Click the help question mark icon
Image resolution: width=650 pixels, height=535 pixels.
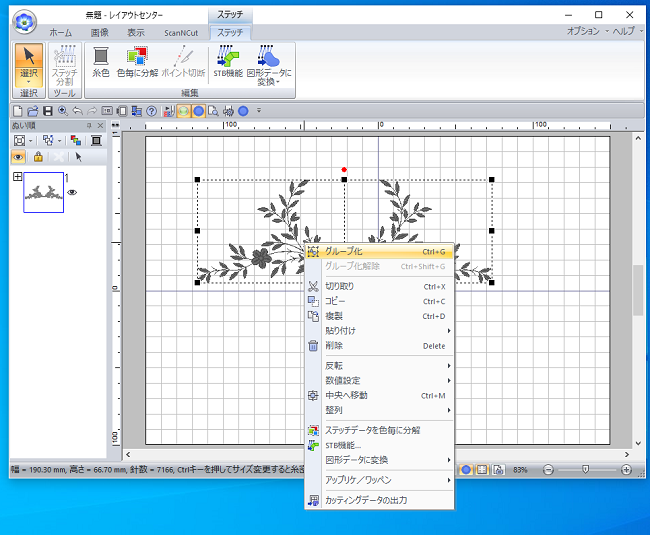(151, 110)
